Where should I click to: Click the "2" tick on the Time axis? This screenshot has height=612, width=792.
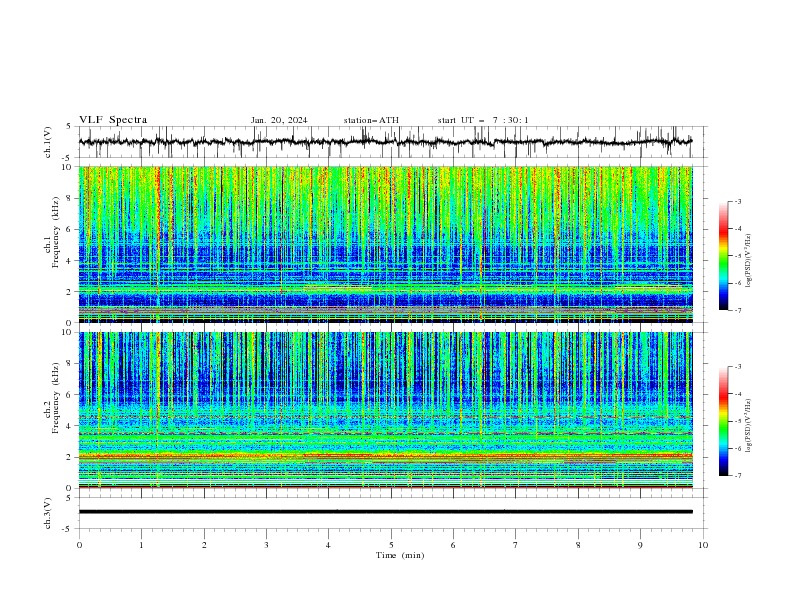click(204, 545)
